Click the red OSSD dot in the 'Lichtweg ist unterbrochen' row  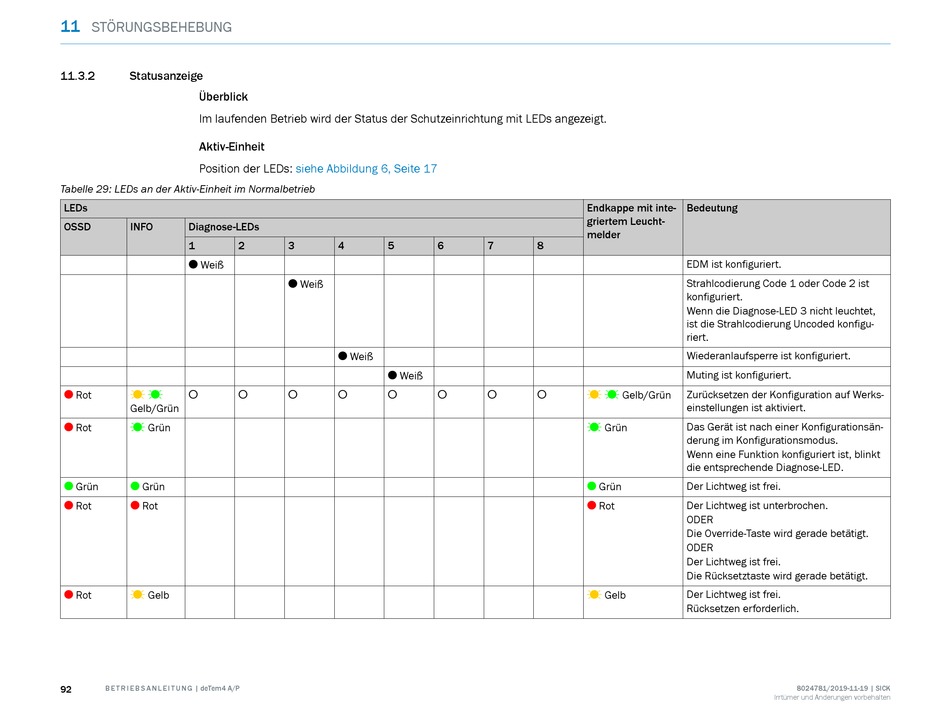tap(68, 506)
